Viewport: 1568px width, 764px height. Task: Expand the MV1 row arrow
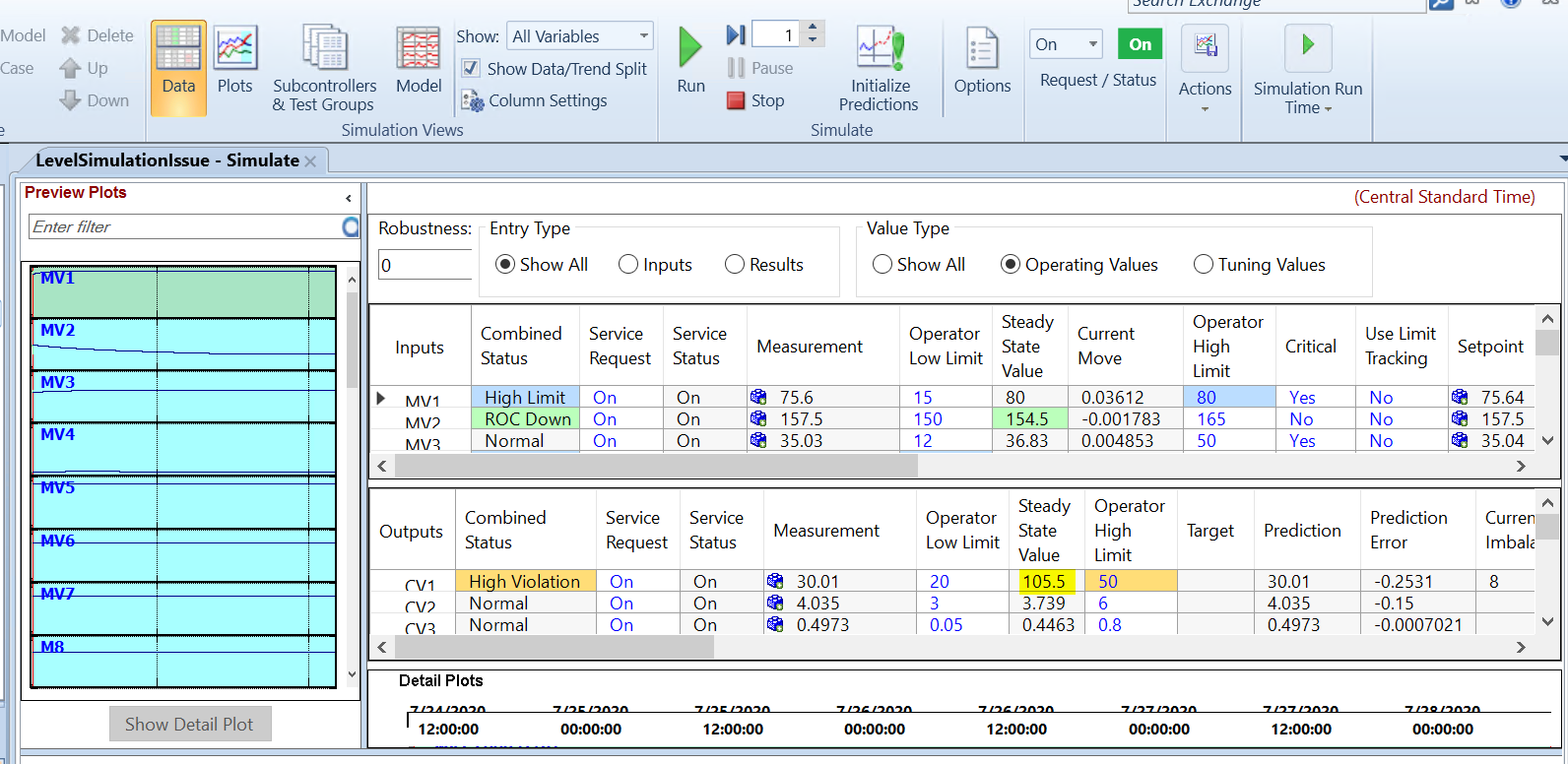point(381,398)
